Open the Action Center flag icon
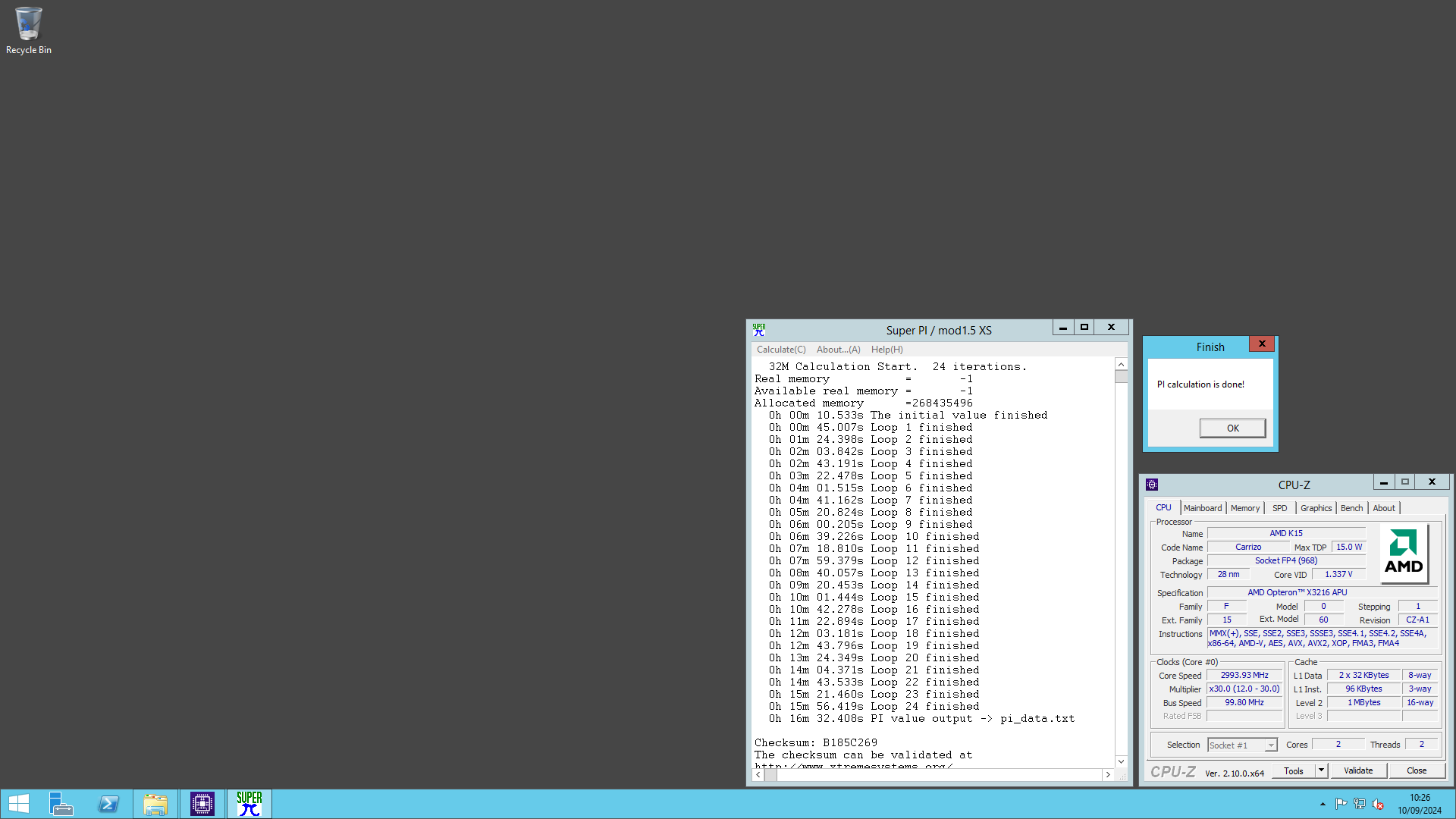The width and height of the screenshot is (1456, 819). [x=1341, y=804]
